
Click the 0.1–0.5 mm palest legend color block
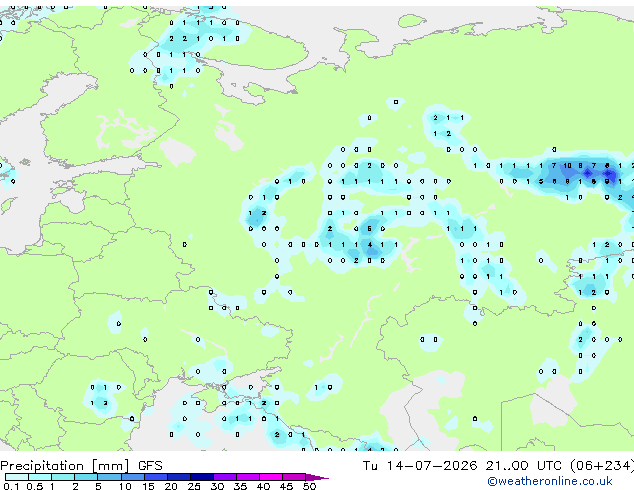pos(17,477)
